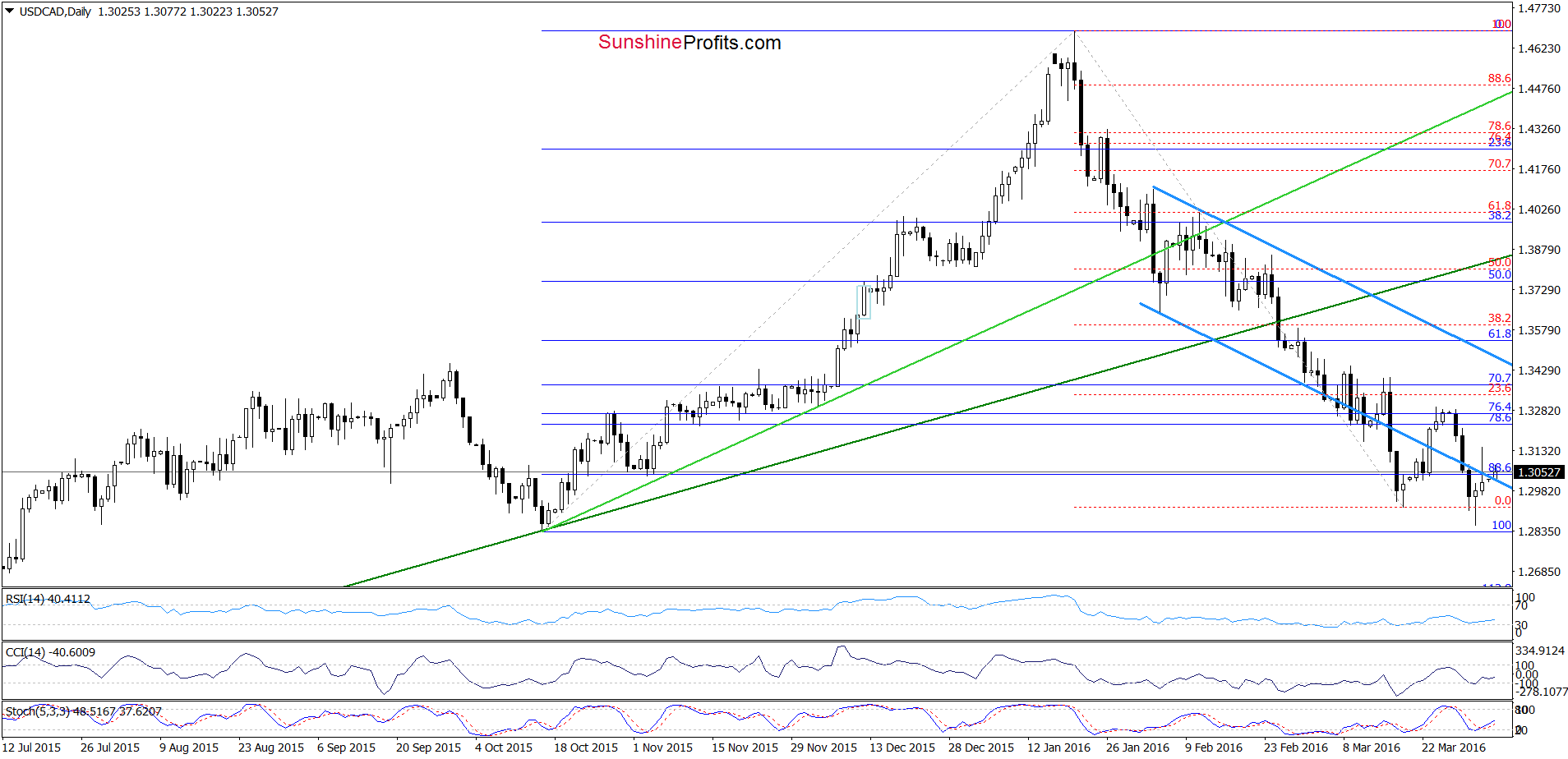
Task: Select the 1.30527 current price tag
Action: pos(1538,472)
